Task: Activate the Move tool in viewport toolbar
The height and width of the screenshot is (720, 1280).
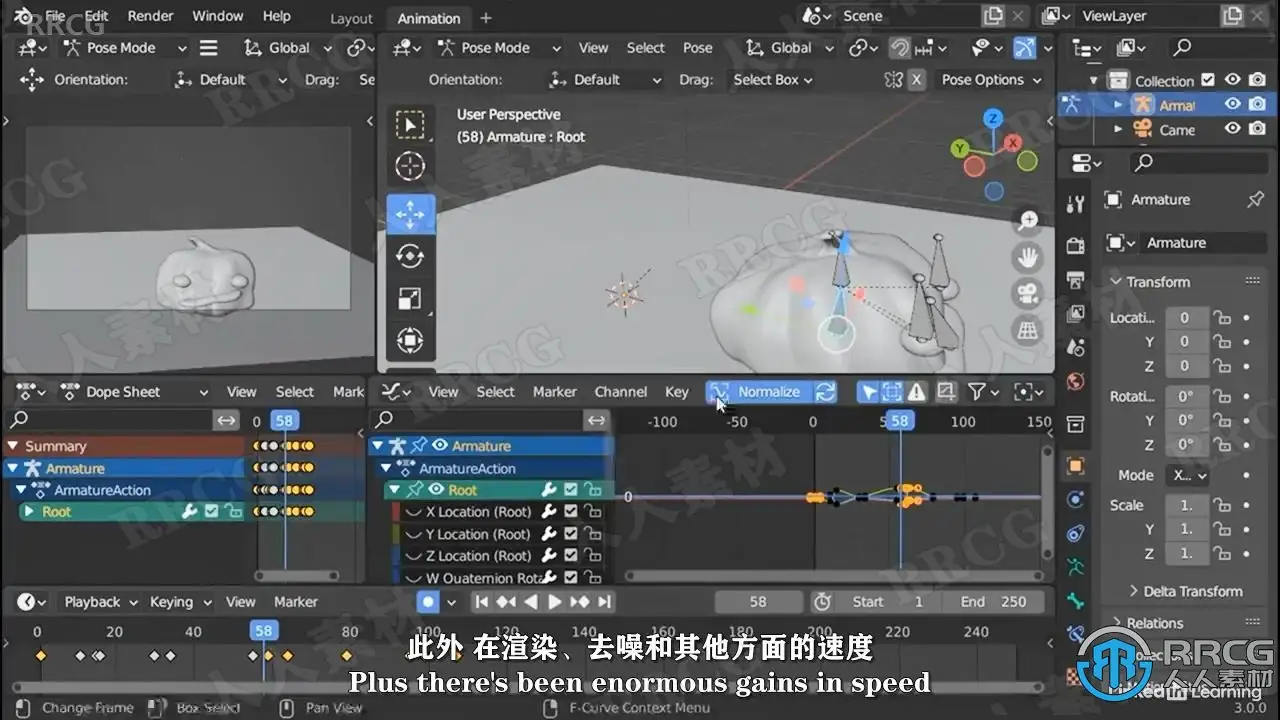Action: click(410, 214)
